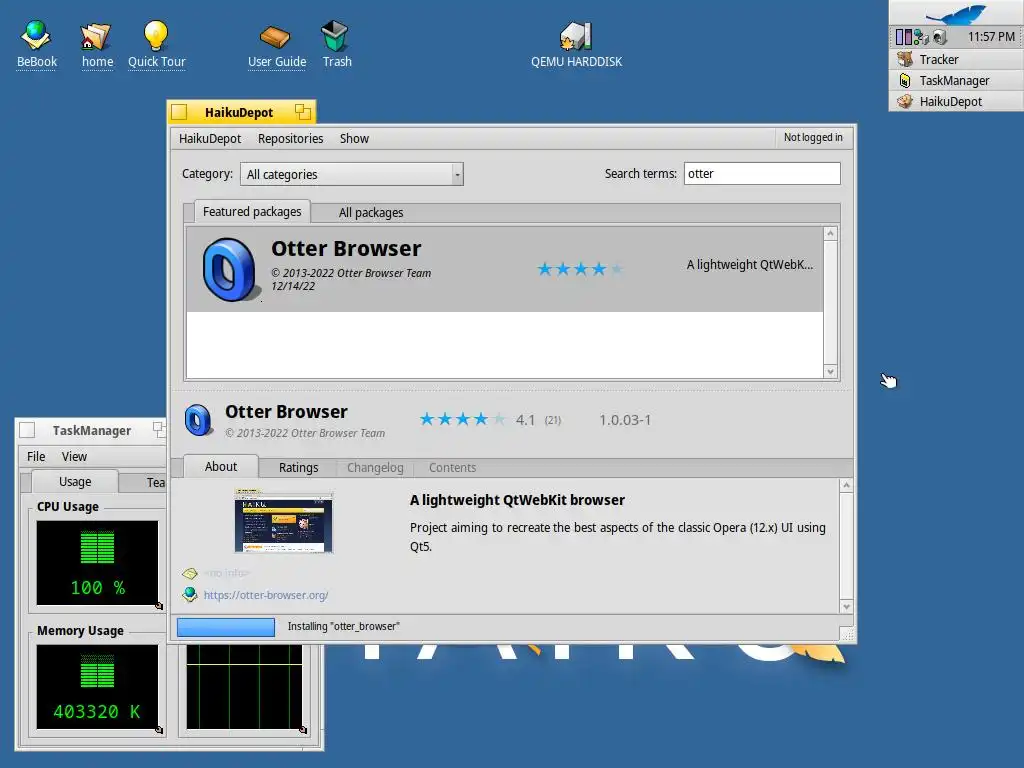This screenshot has height=768, width=1024.
Task: Open the Show menu
Action: 354,138
